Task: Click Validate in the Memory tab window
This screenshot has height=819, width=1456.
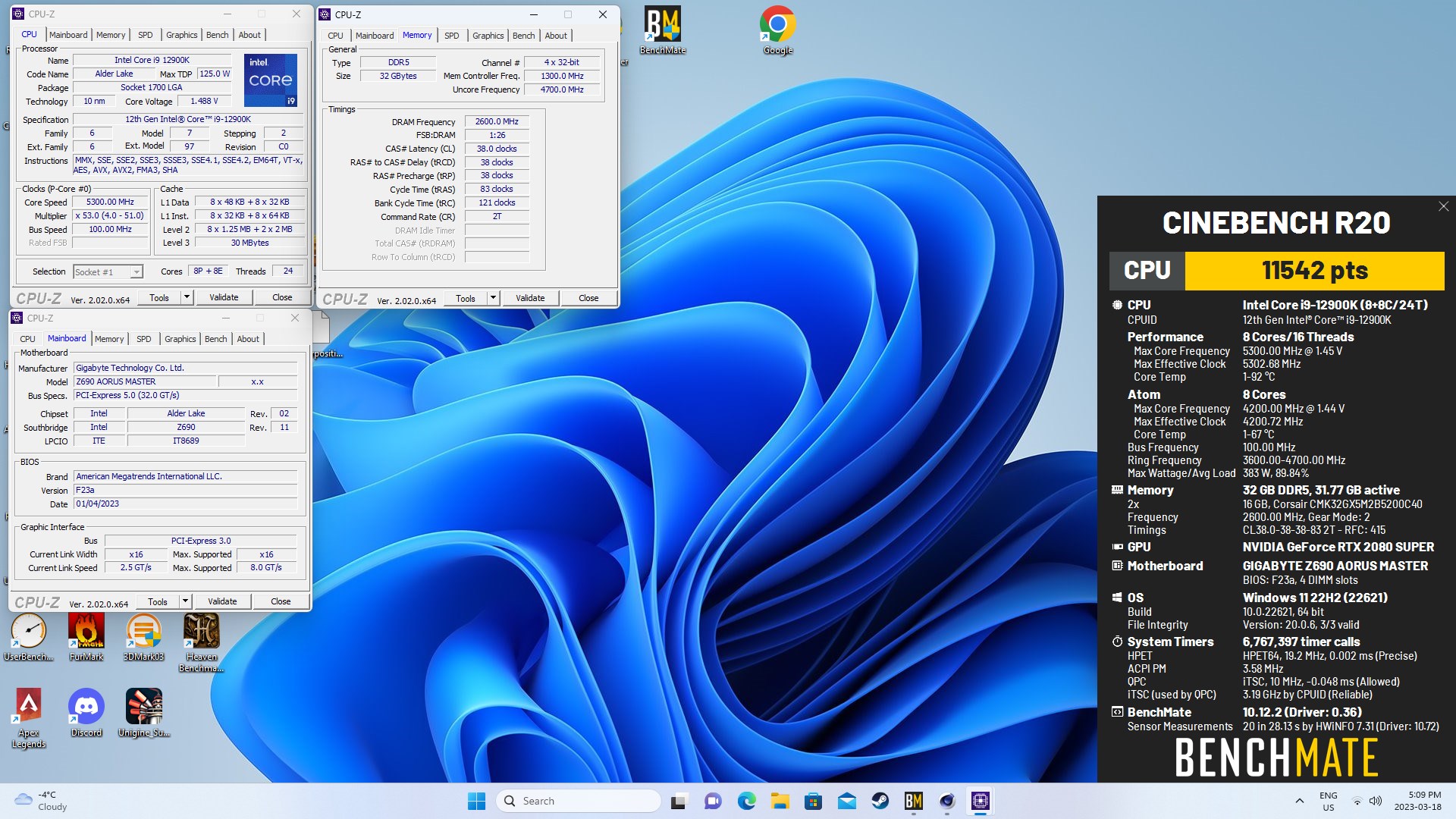Action: coord(530,298)
